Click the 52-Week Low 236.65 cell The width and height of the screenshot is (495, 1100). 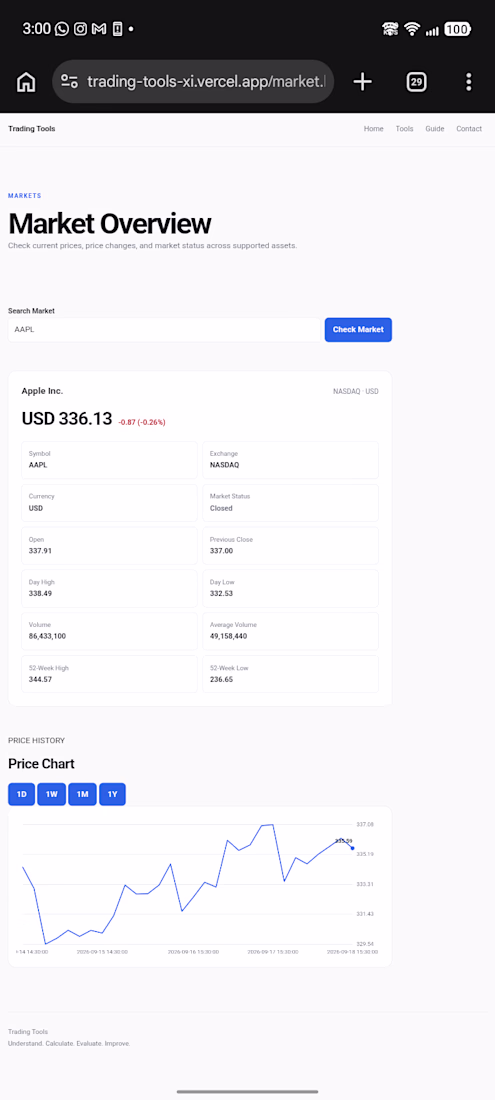pyautogui.click(x=290, y=673)
